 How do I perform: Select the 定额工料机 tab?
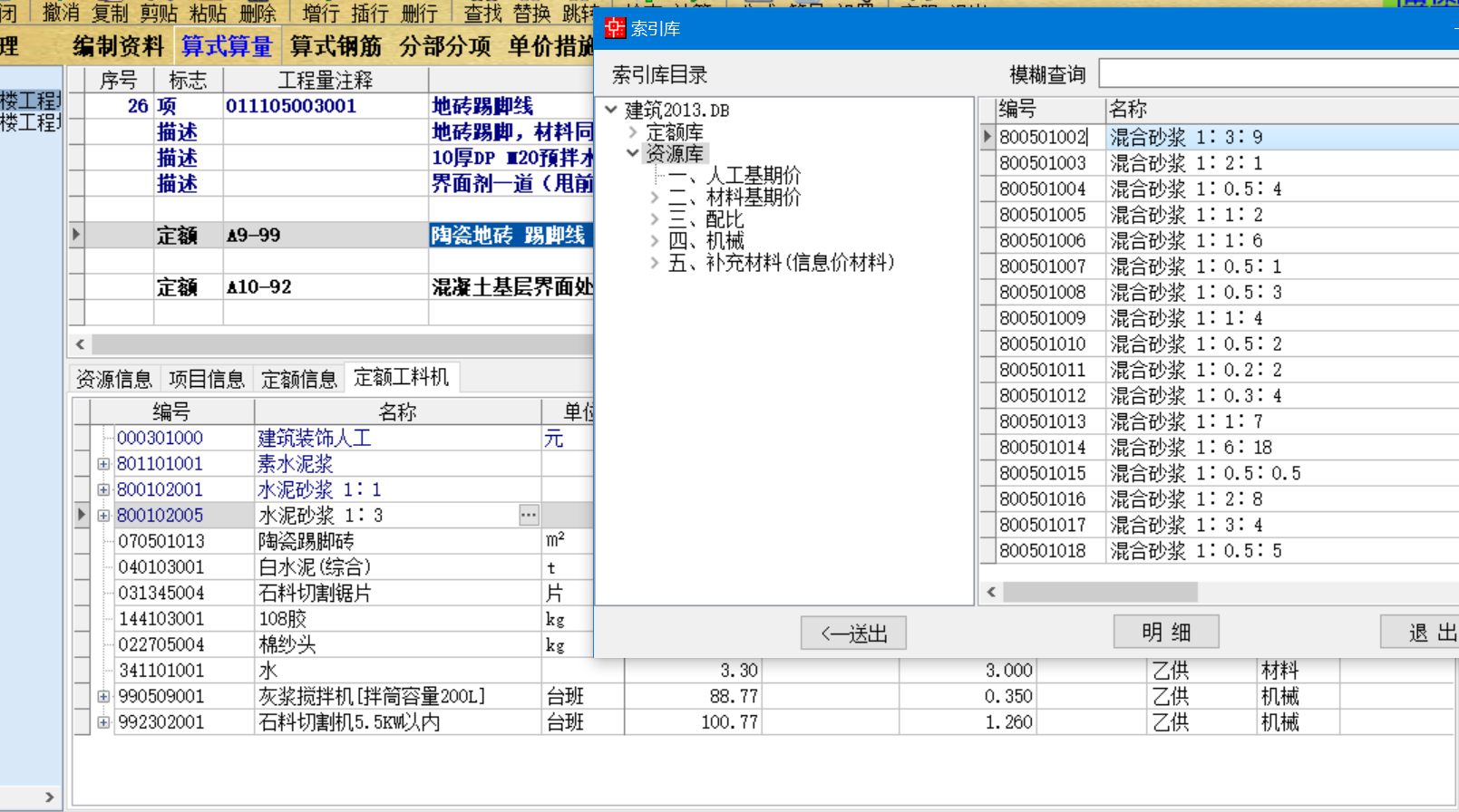coord(401,377)
